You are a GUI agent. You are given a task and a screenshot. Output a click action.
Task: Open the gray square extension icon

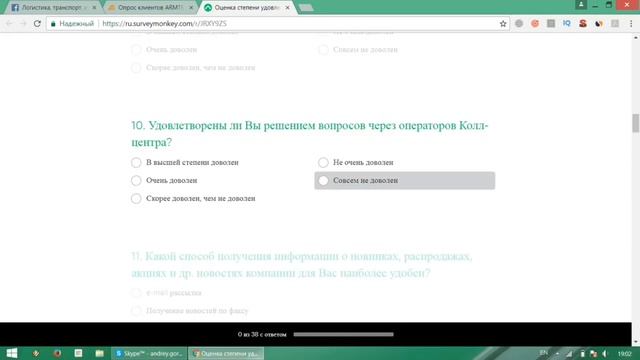pos(551,24)
